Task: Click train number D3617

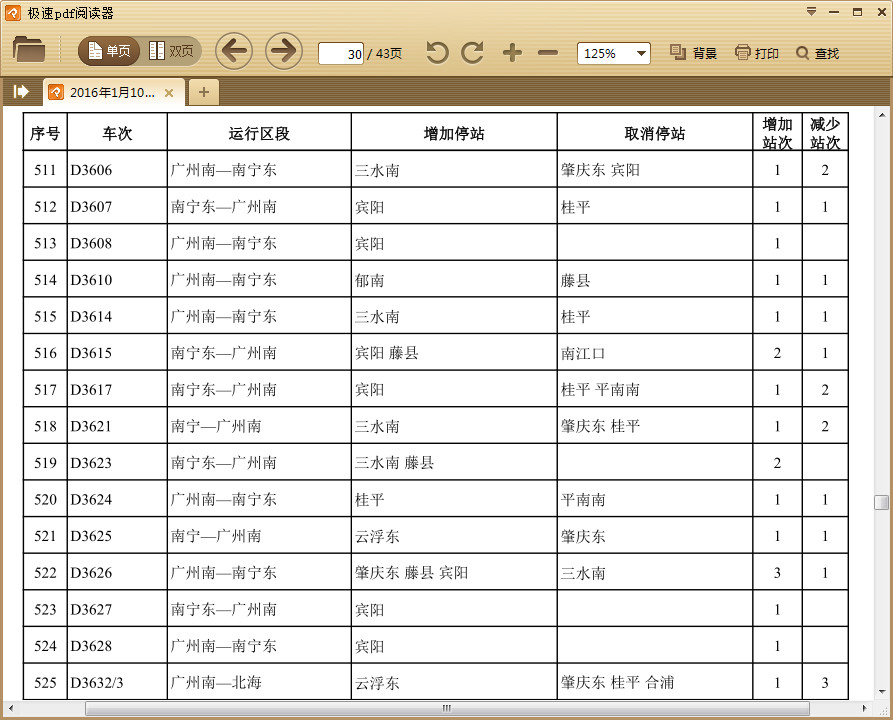Action: coord(91,390)
